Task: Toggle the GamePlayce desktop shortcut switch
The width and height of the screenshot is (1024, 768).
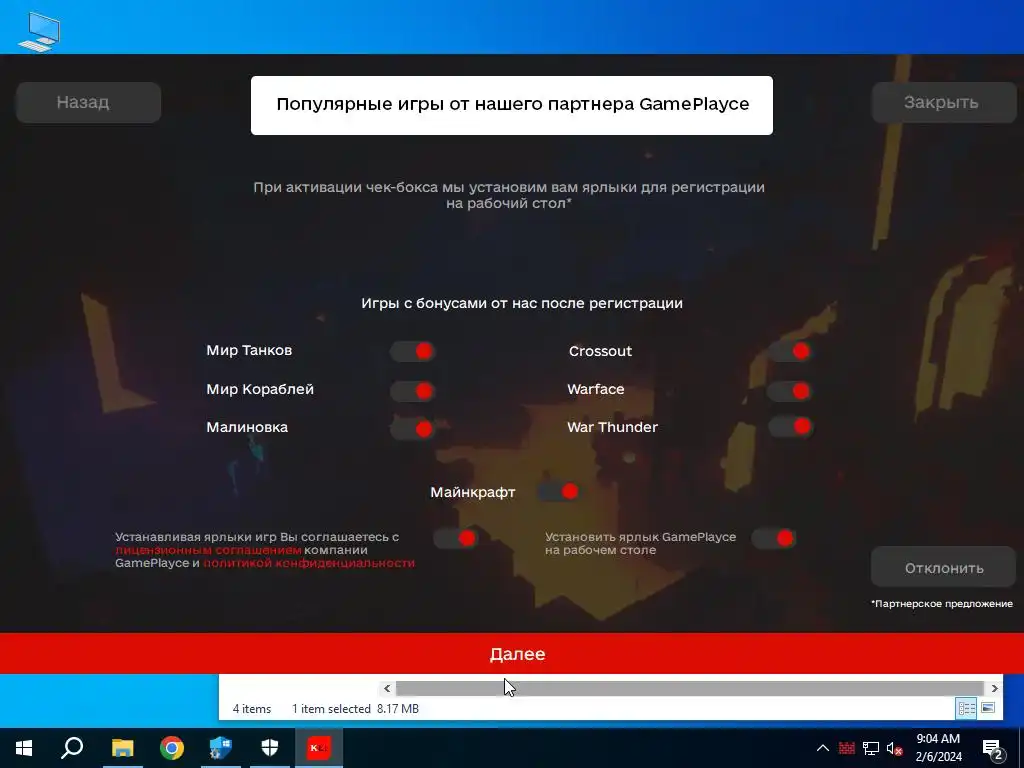Action: click(x=774, y=538)
